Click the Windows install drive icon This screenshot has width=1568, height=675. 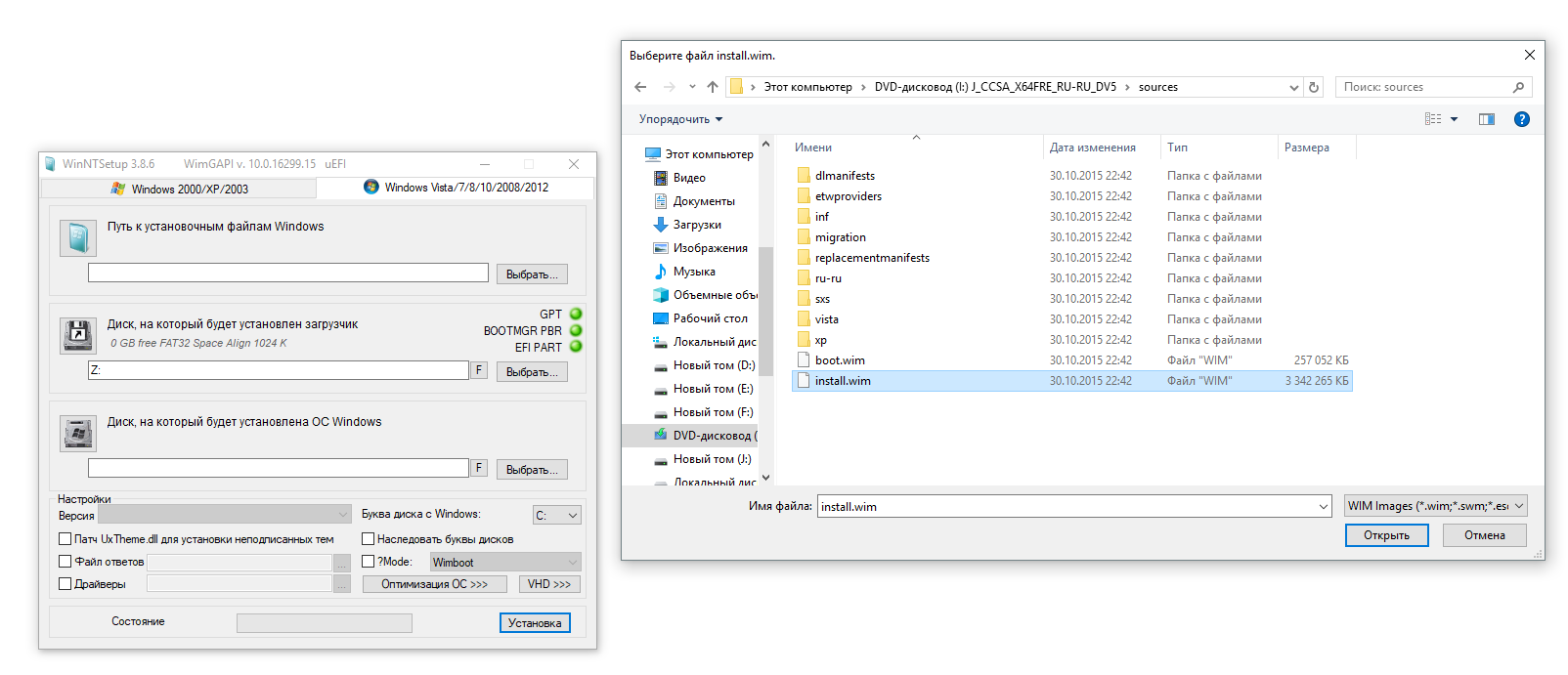pyautogui.click(x=77, y=433)
